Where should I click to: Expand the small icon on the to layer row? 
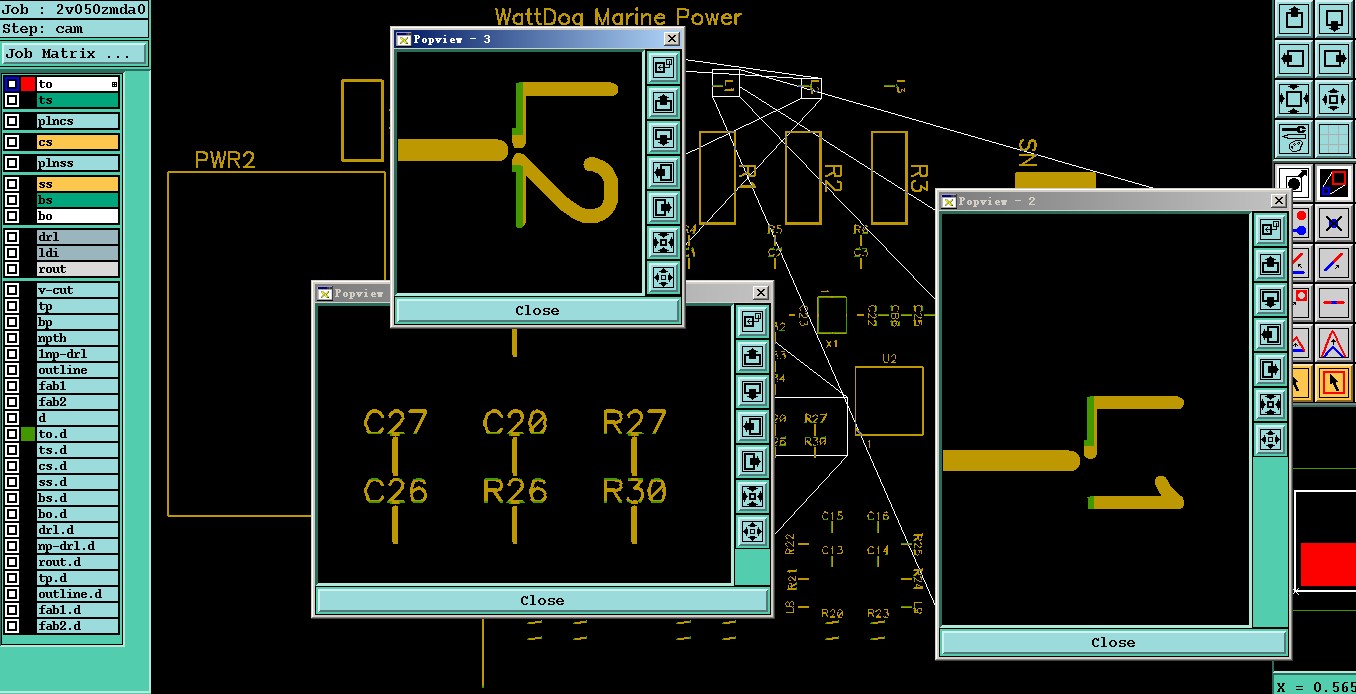click(x=114, y=85)
